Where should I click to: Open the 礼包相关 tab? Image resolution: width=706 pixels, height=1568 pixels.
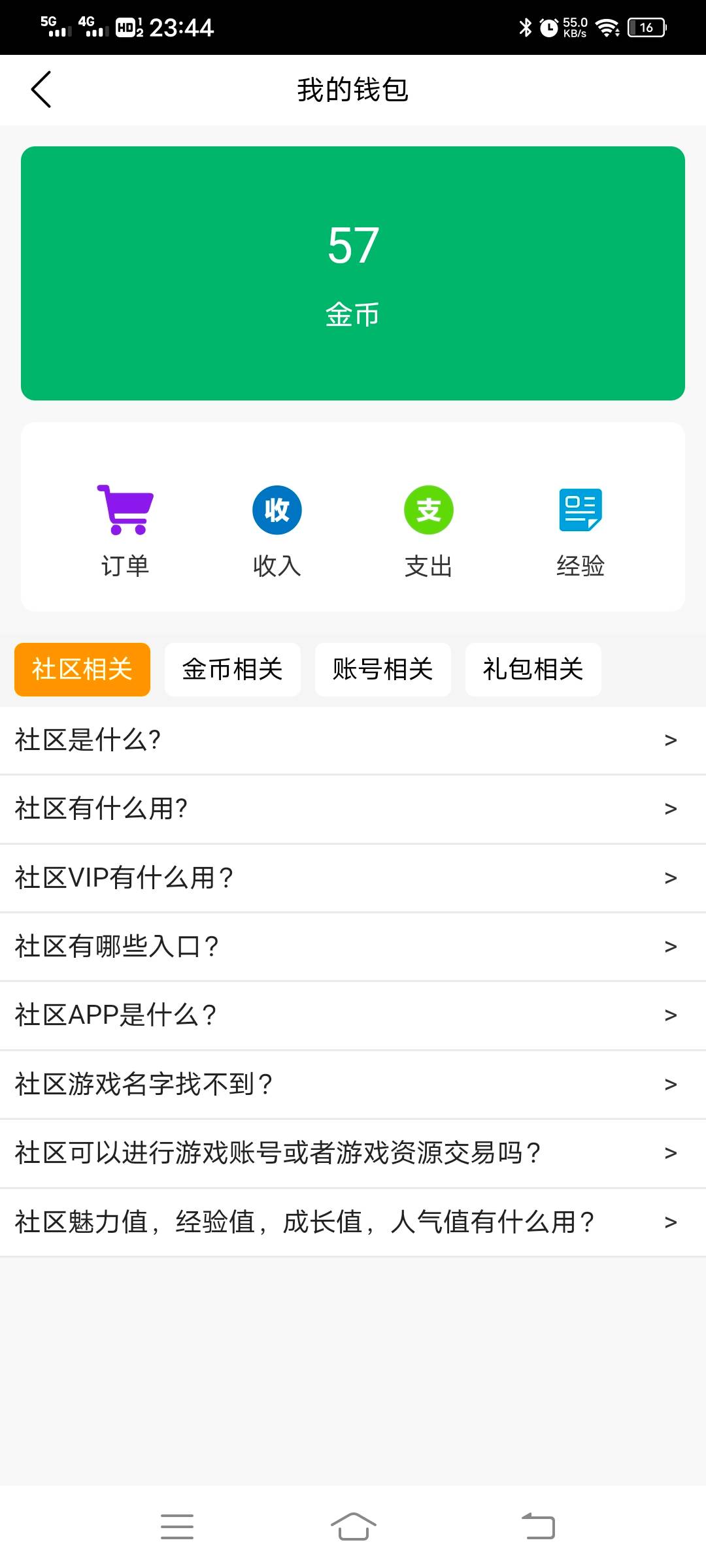tap(533, 669)
